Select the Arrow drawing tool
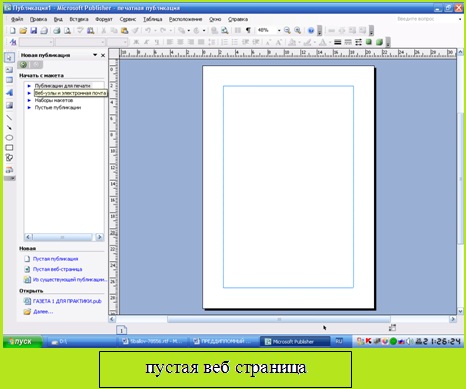 pos(9,127)
